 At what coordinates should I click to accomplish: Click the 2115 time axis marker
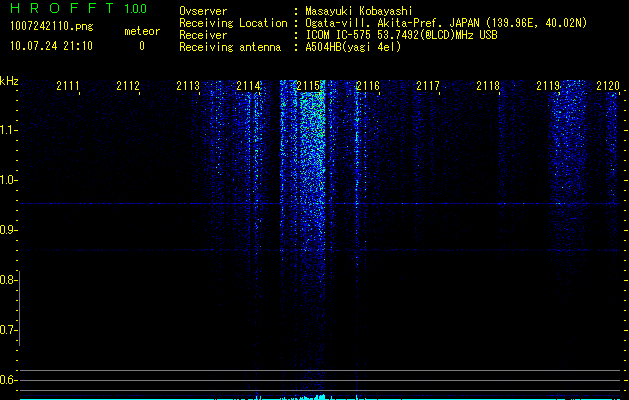click(x=308, y=85)
